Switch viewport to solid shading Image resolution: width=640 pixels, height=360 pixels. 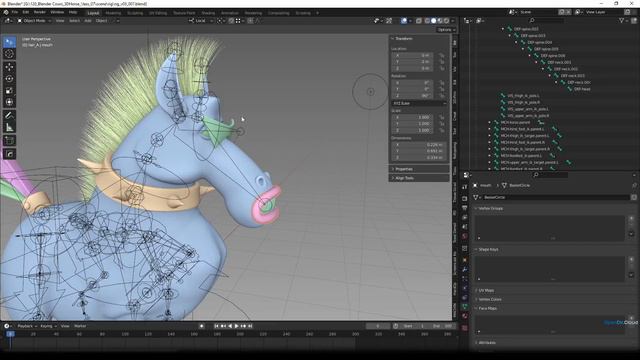point(433,21)
